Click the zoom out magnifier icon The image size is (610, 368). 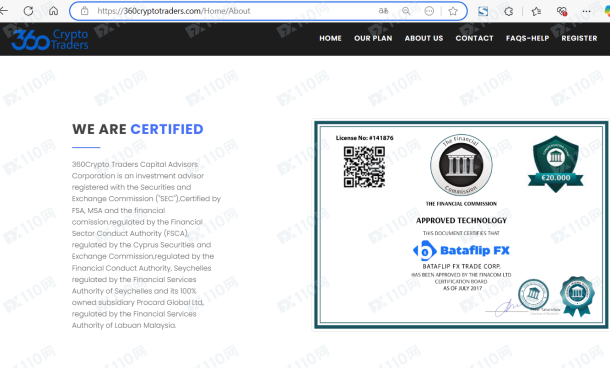[406, 11]
